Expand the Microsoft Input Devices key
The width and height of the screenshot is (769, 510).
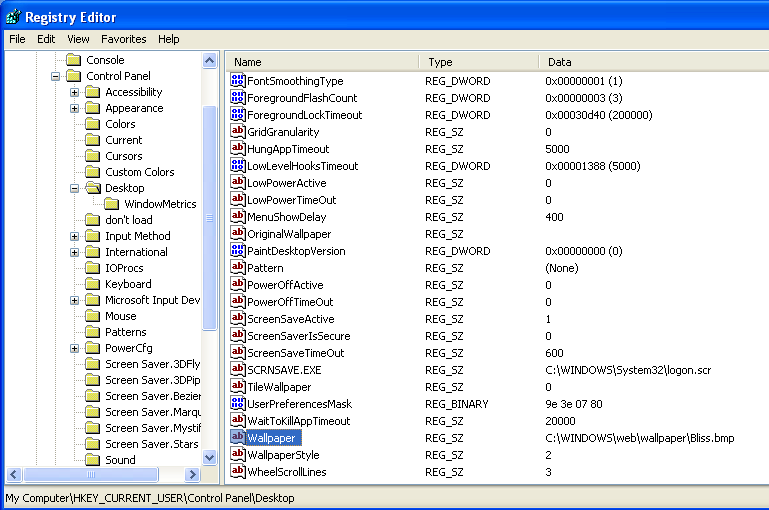[x=75, y=300]
